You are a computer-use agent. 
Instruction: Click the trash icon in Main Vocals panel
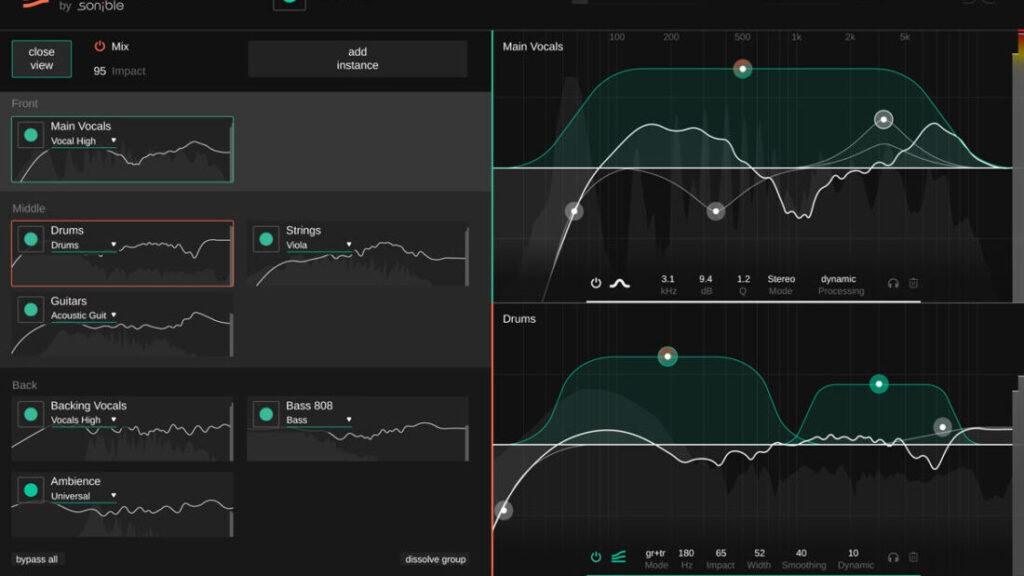click(913, 283)
